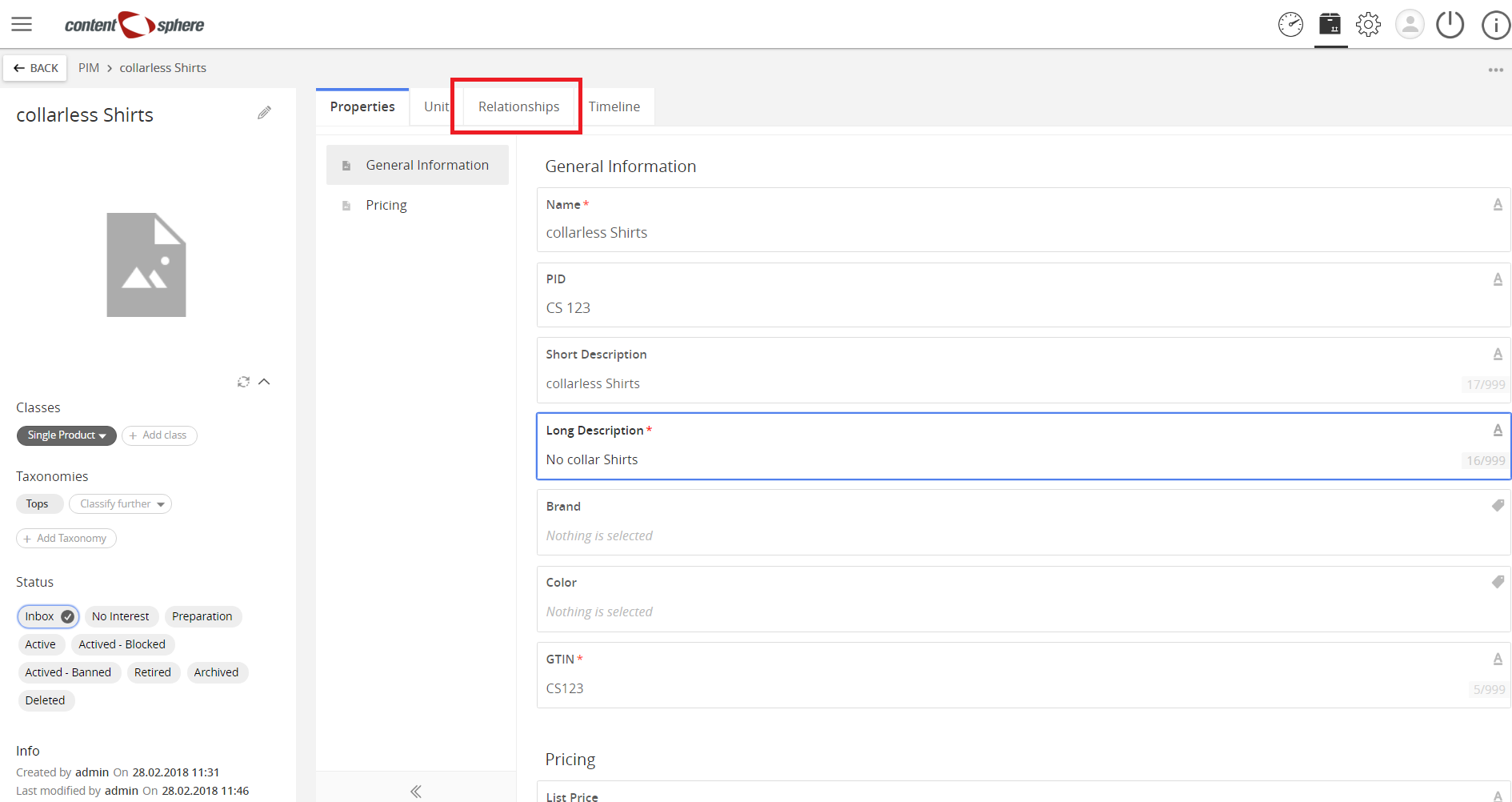
Task: Click the General Information section icon
Action: tap(346, 166)
